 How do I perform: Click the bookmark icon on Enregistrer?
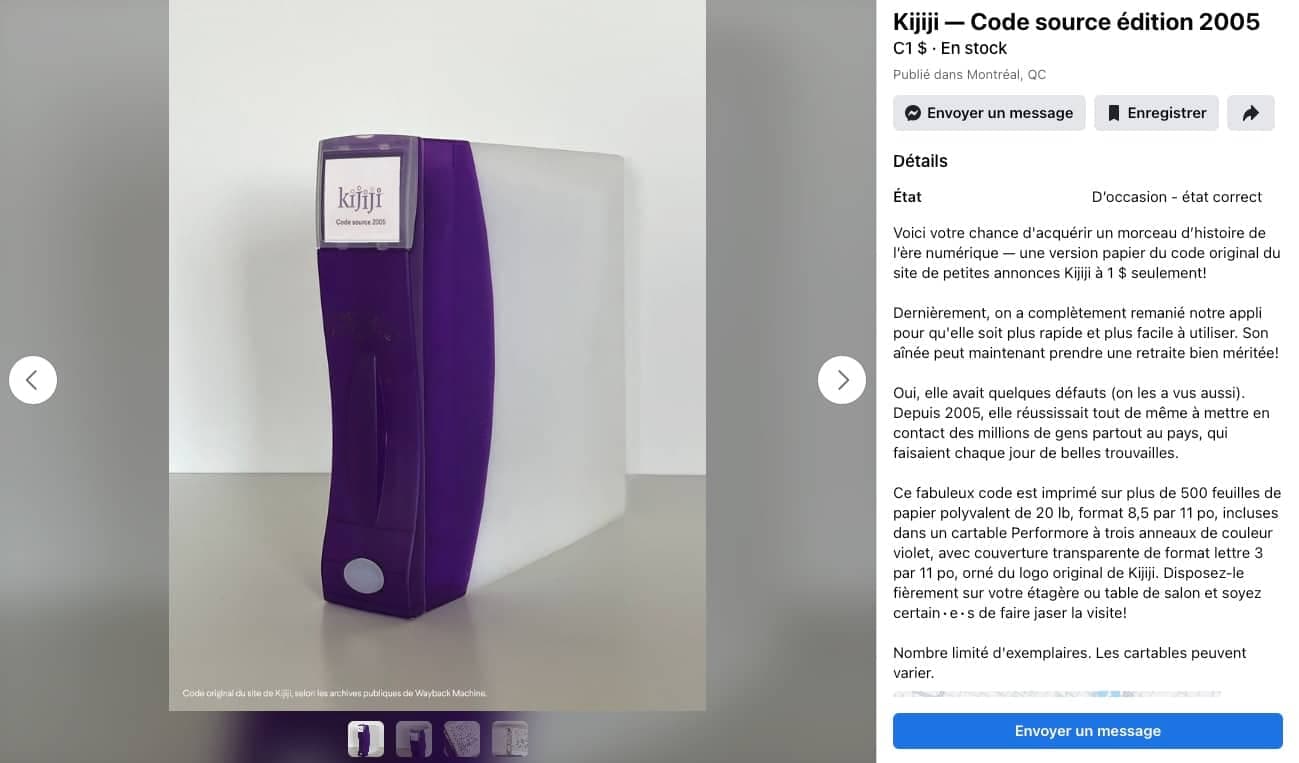(1112, 113)
